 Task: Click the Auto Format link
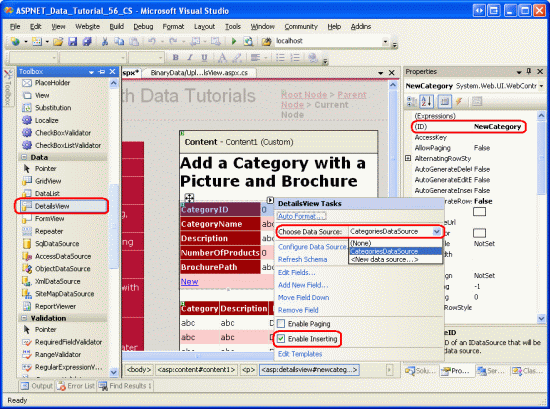point(302,216)
